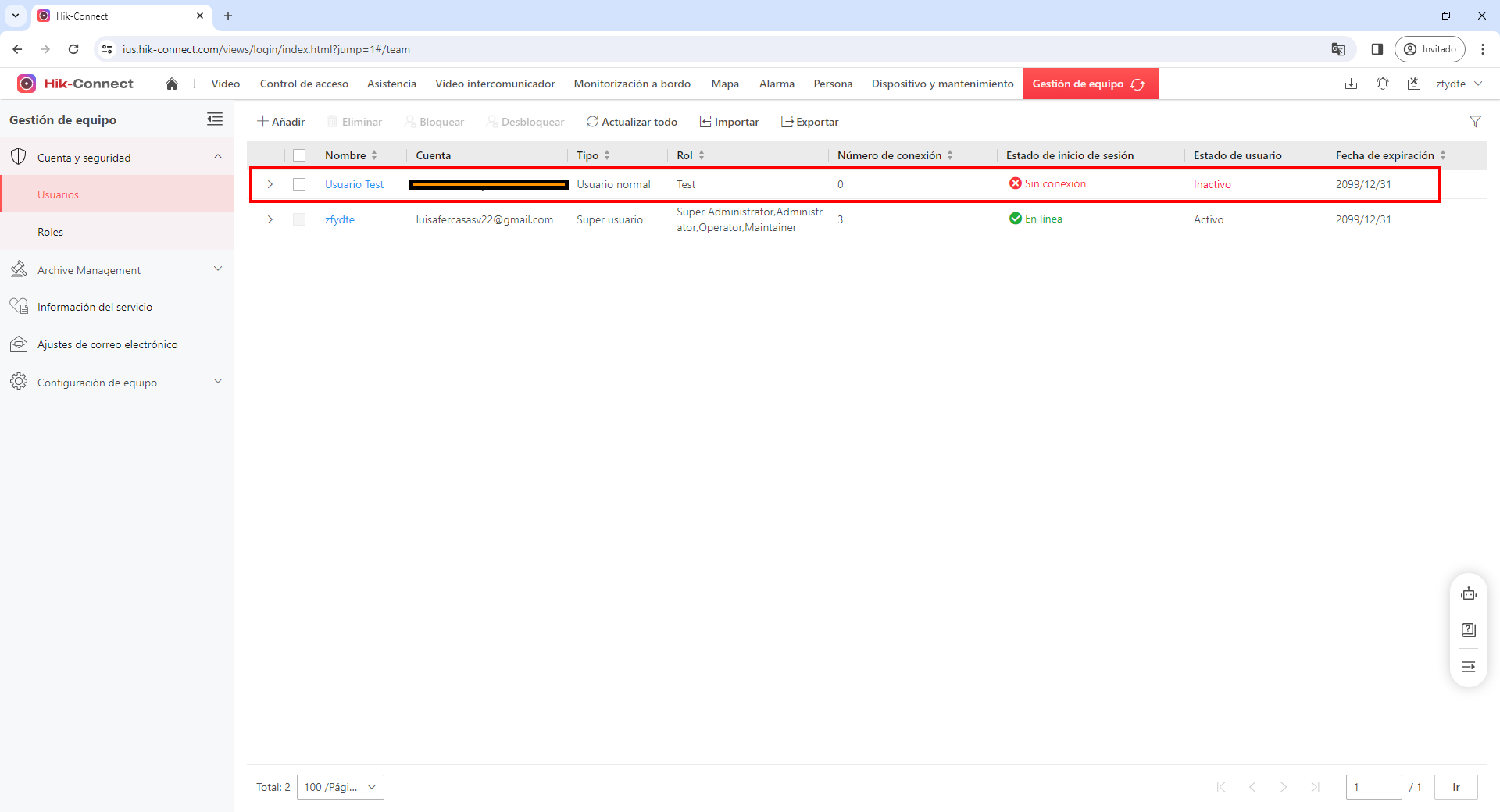Viewport: 1500px width, 812px height.
Task: Open the zfydte account dropdown menu
Action: [x=1459, y=84]
